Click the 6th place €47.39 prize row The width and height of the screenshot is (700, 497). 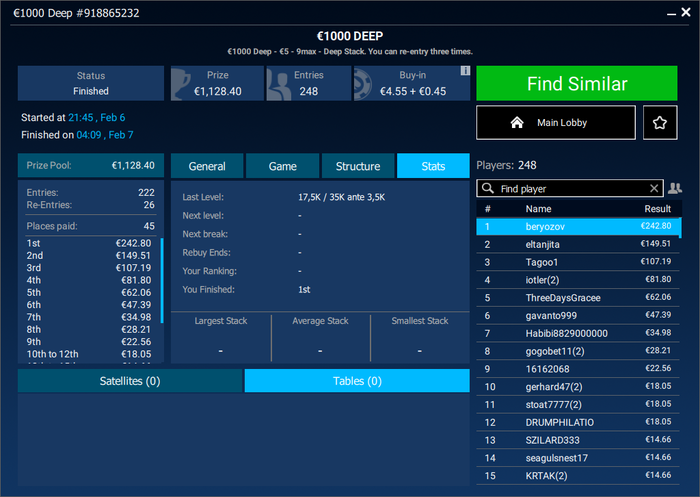89,305
